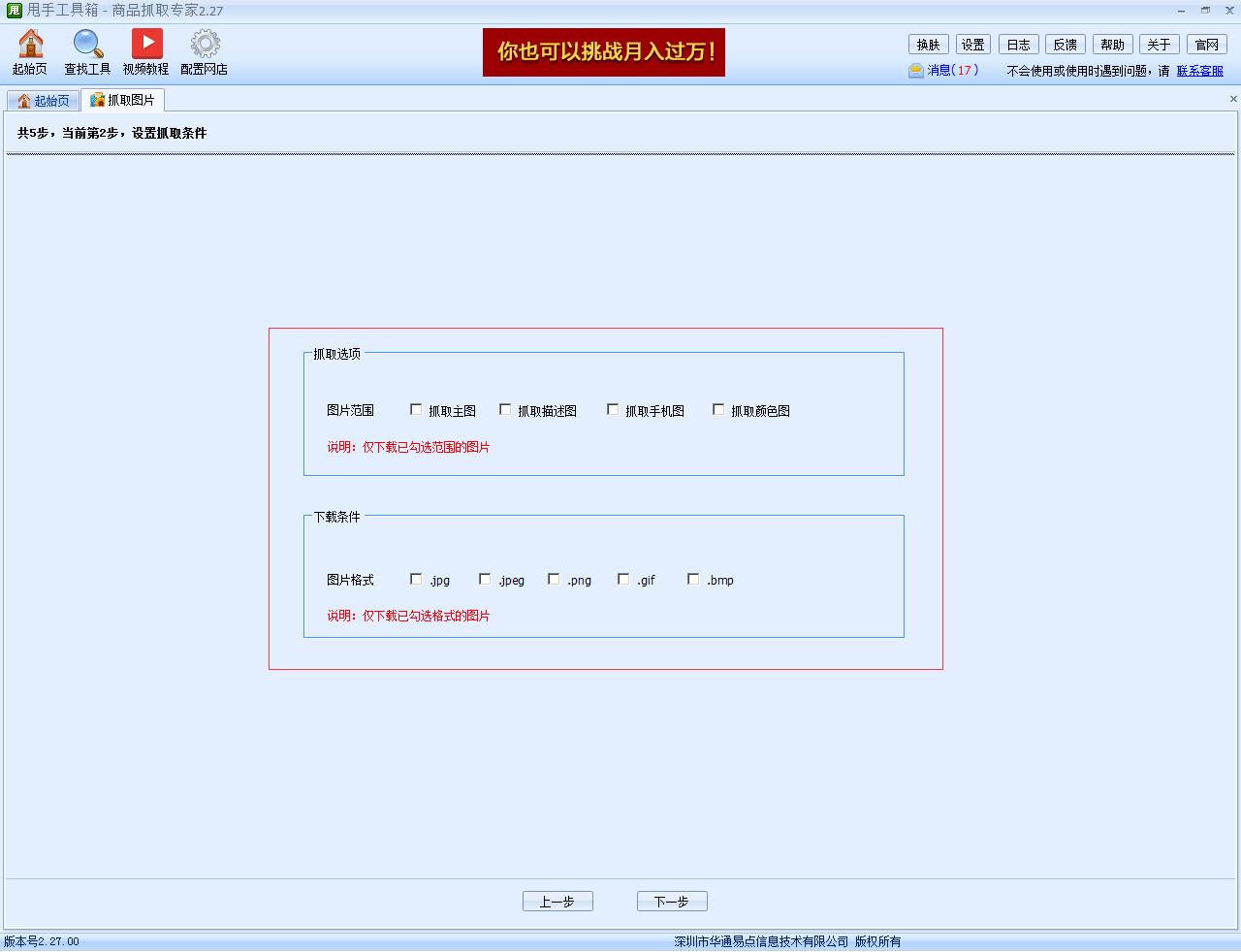Enable the .png image format checkbox
Viewport: 1241px width, 952px height.
coord(554,579)
